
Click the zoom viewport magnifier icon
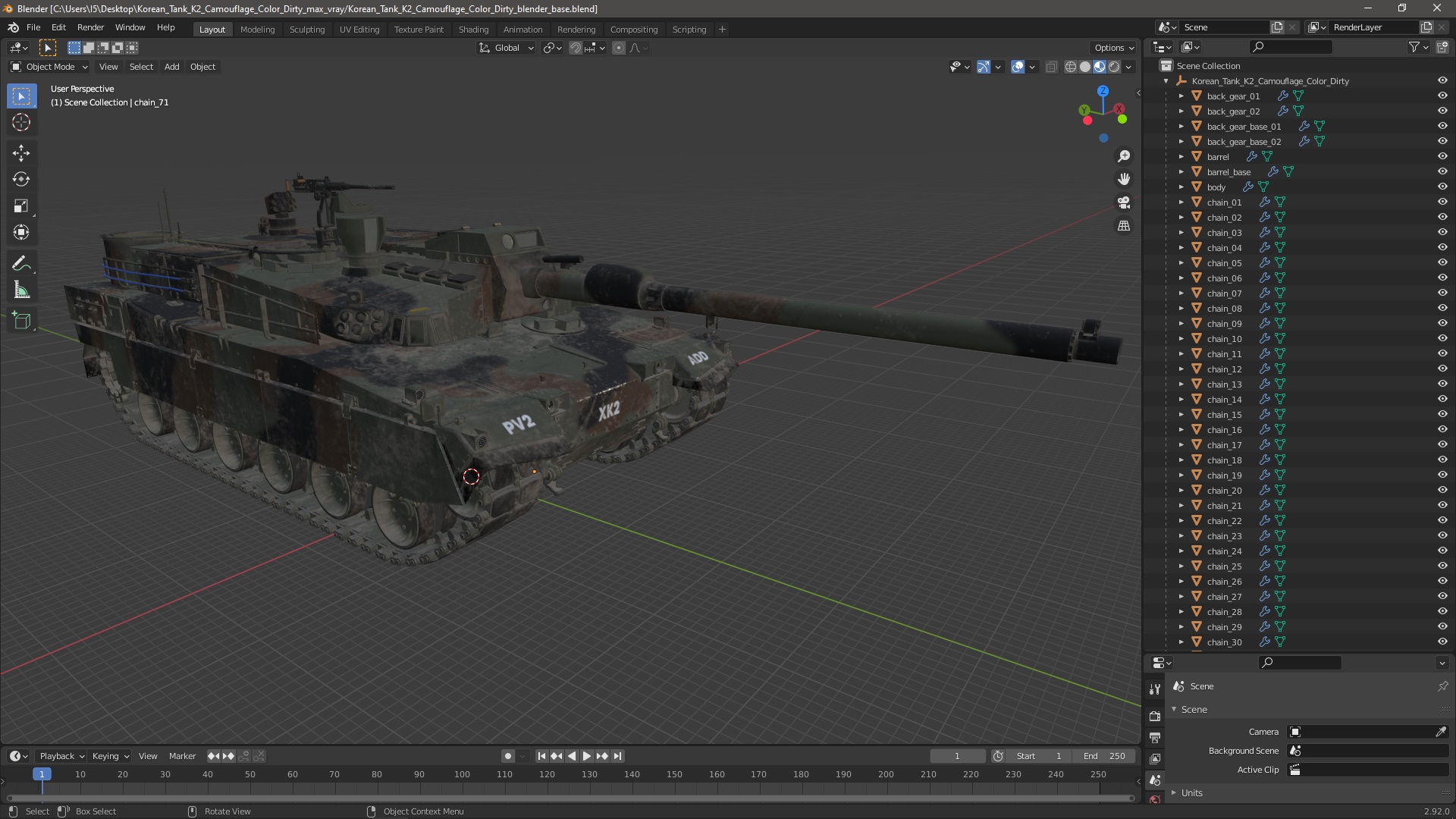point(1124,156)
